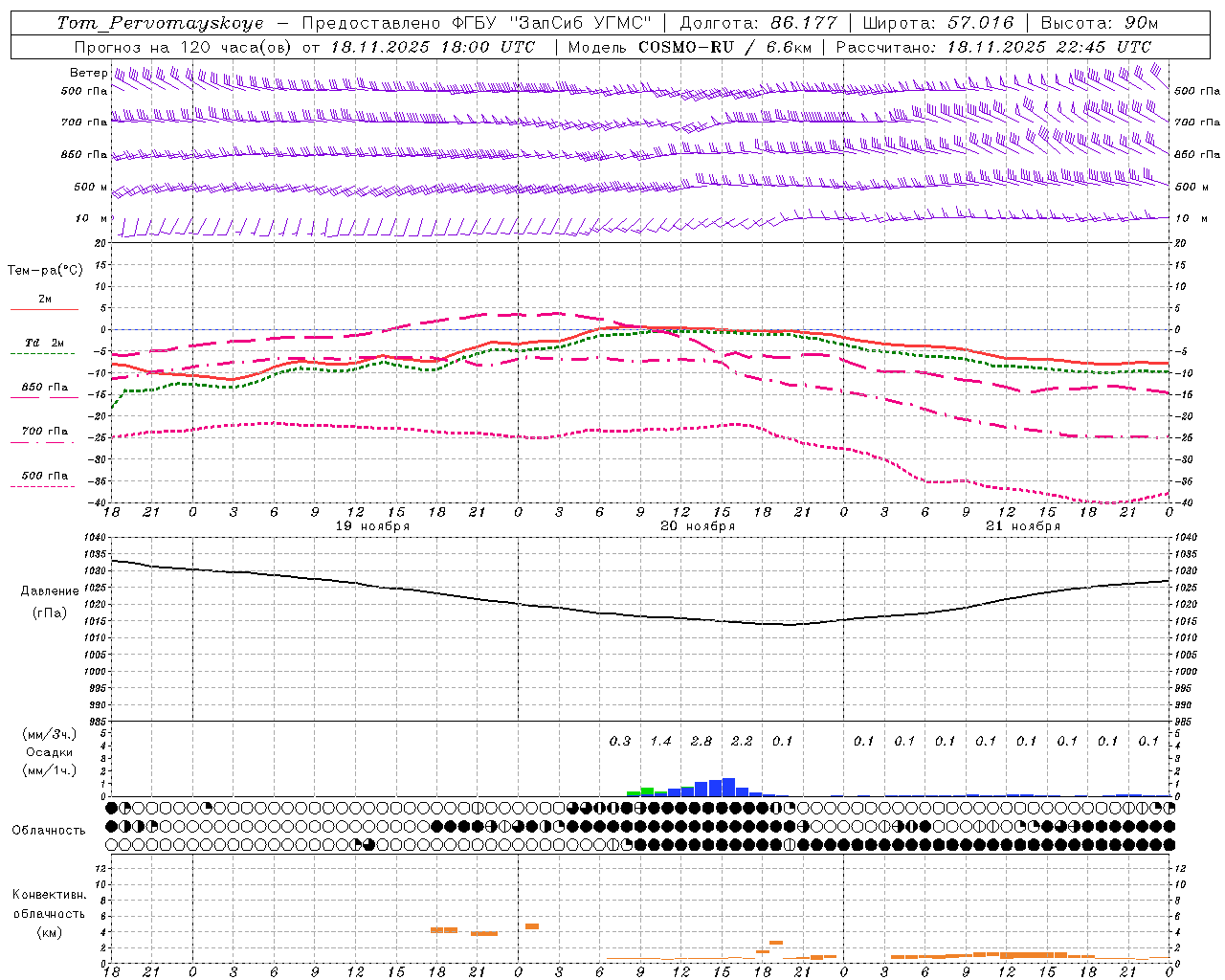The image size is (1225, 980).
Task: Click the Рассчитано: 18.11.2025 22:45 UTC text
Action: click(993, 47)
